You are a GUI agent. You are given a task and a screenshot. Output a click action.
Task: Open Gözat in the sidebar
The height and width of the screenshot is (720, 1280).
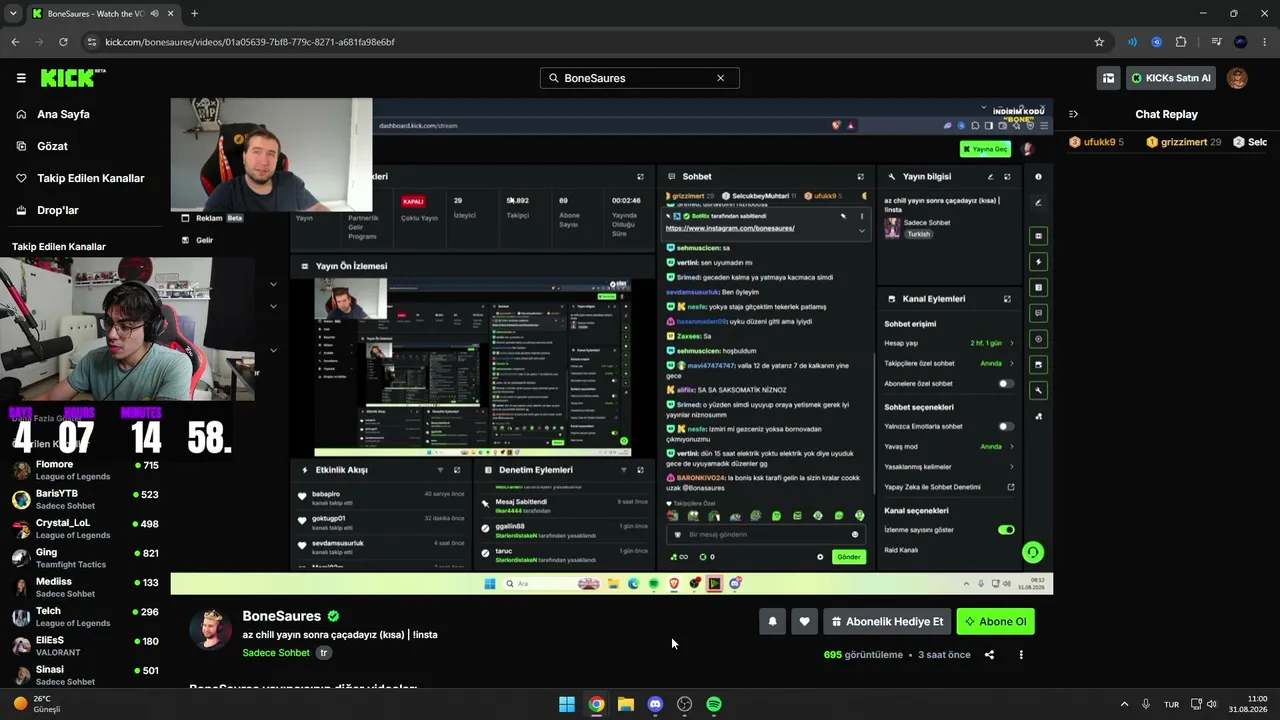(52, 146)
